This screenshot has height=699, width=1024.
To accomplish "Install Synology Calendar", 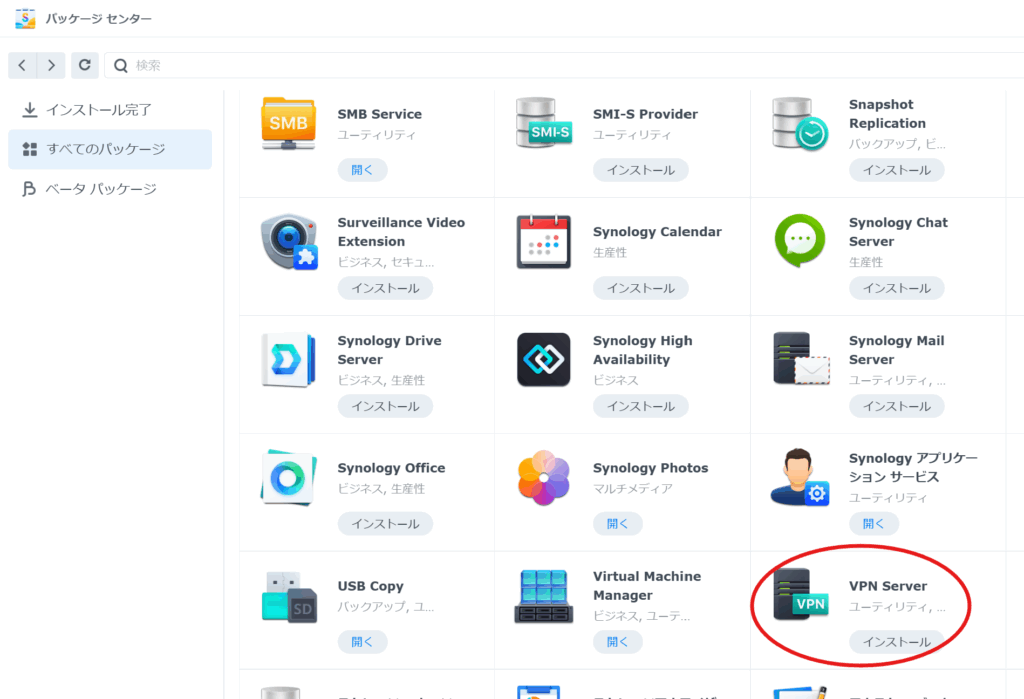I will [641, 288].
